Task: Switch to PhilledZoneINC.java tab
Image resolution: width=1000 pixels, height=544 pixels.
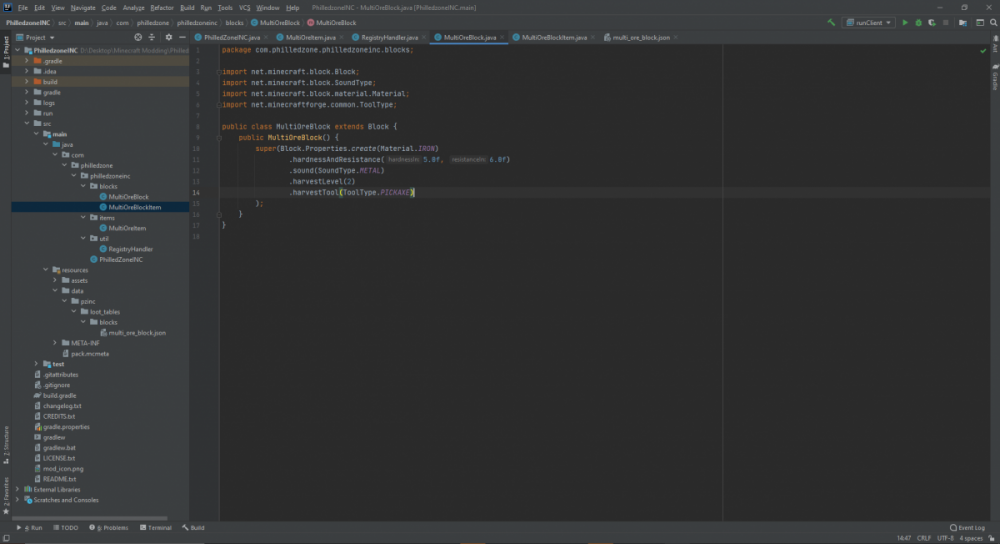Action: [x=231, y=38]
